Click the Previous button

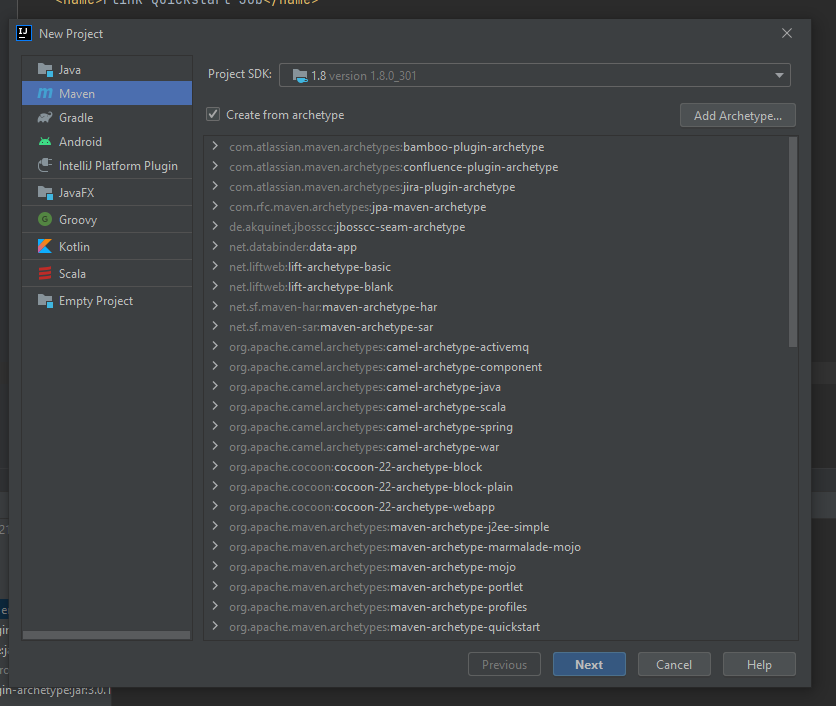click(504, 664)
